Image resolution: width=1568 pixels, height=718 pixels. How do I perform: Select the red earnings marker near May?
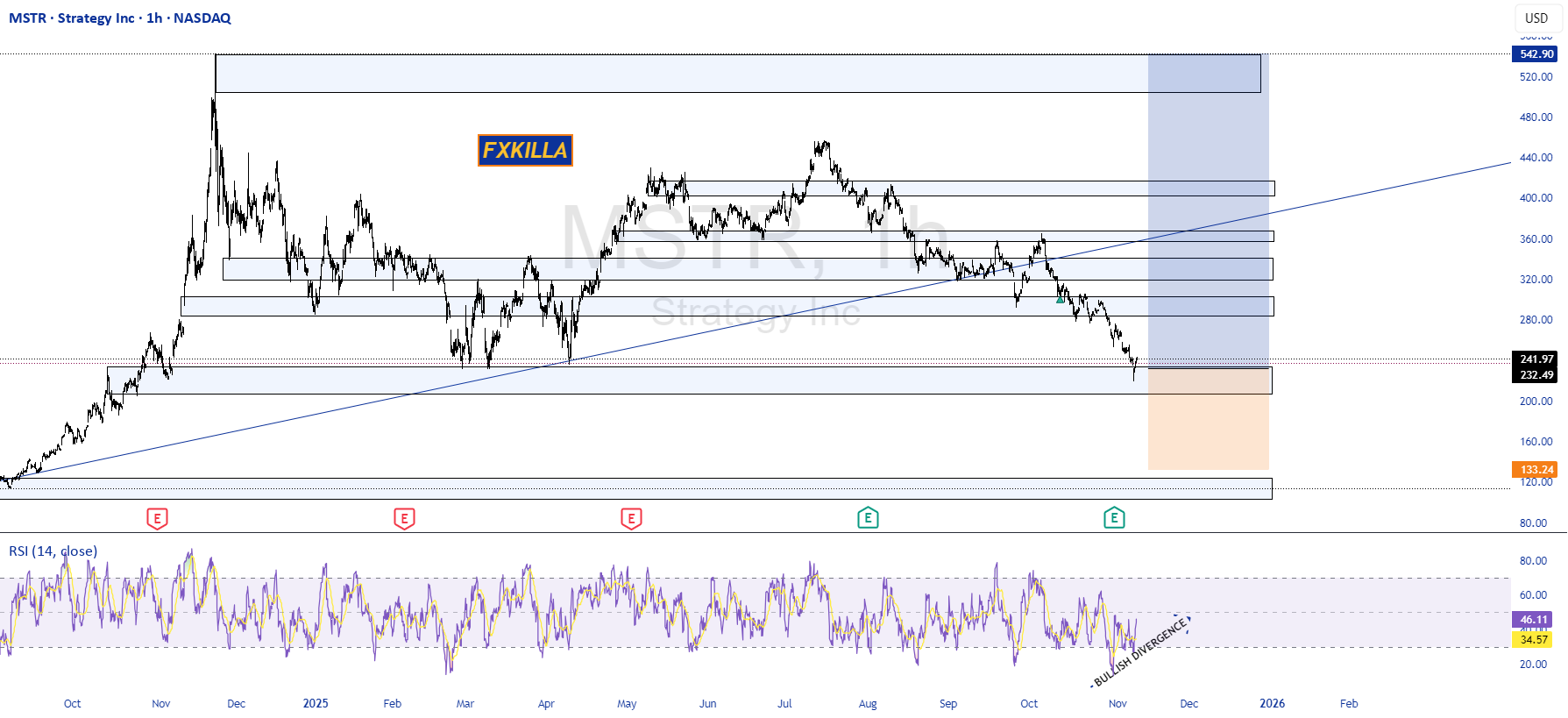coord(631,519)
